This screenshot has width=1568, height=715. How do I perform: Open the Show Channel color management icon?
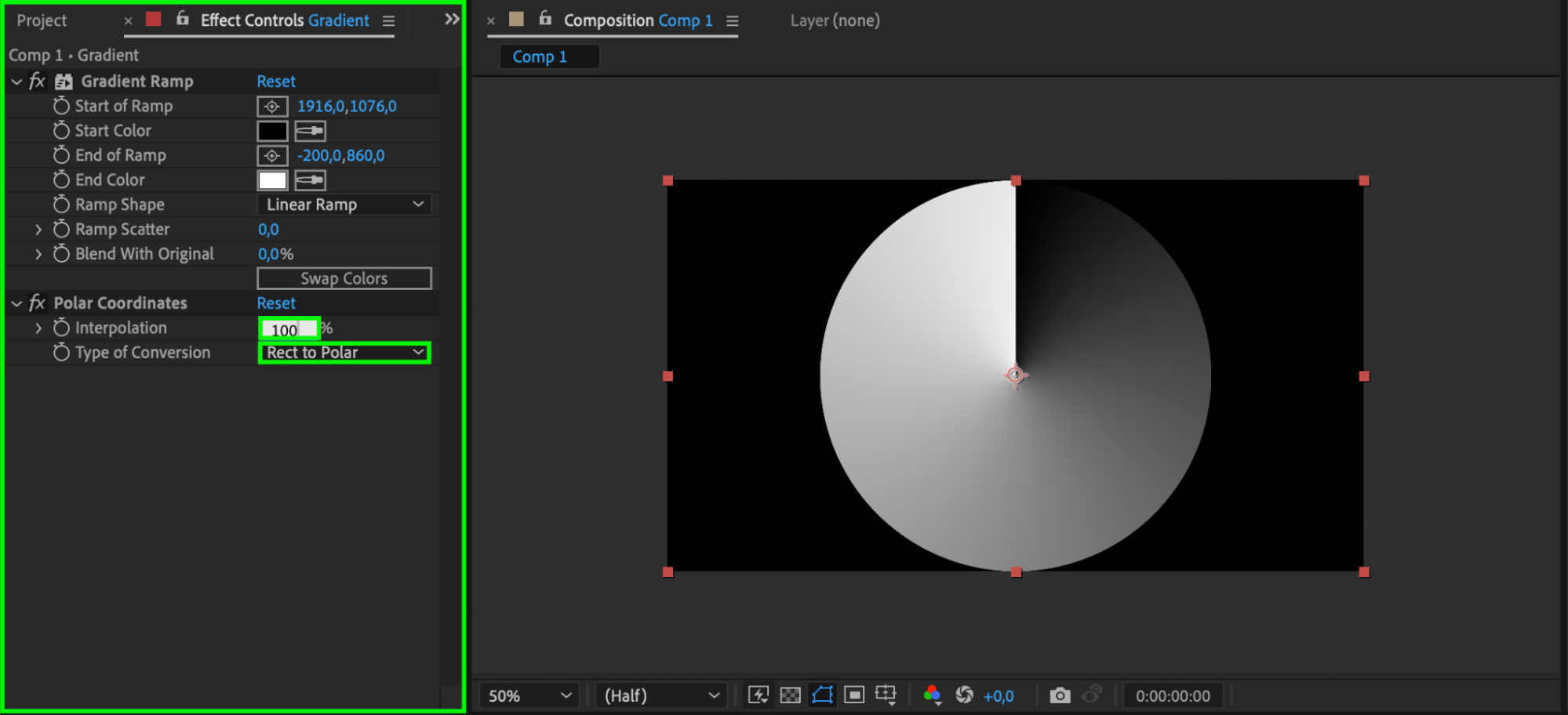[x=932, y=695]
